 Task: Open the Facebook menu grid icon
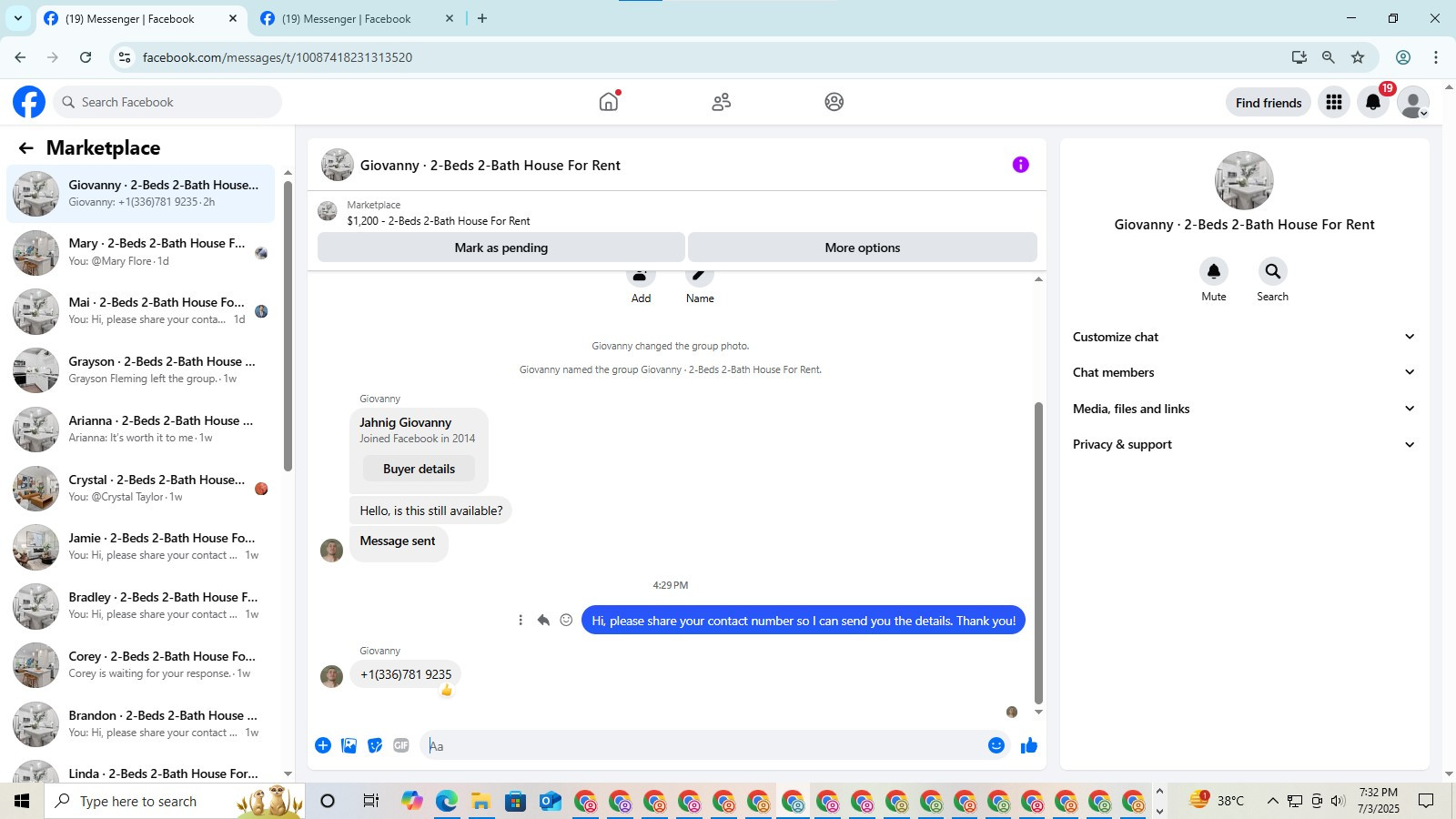(1334, 103)
